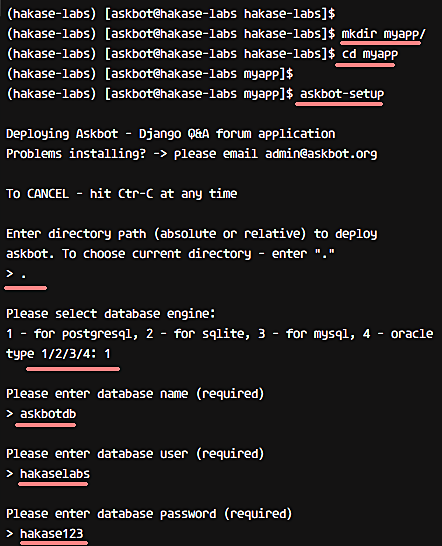Click the hakaselabs database user entry
Viewport: 442px width, 546px height.
tap(55, 474)
